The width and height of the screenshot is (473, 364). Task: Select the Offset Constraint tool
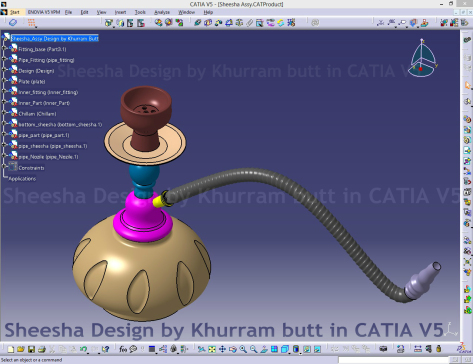[218, 23]
